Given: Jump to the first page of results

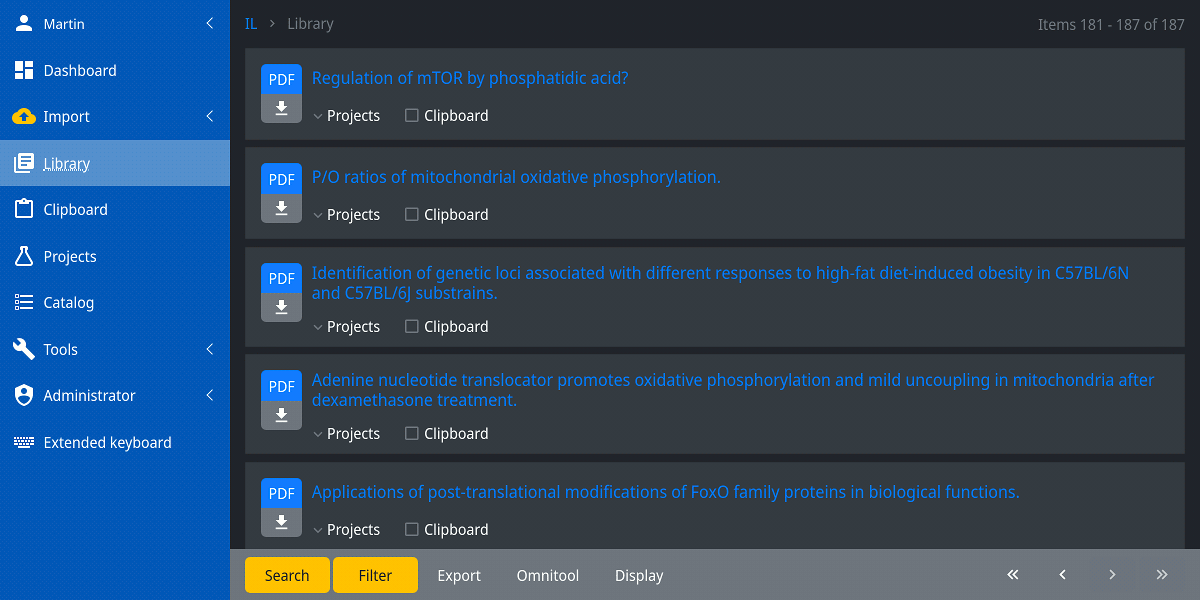Looking at the screenshot, I should click(1012, 575).
